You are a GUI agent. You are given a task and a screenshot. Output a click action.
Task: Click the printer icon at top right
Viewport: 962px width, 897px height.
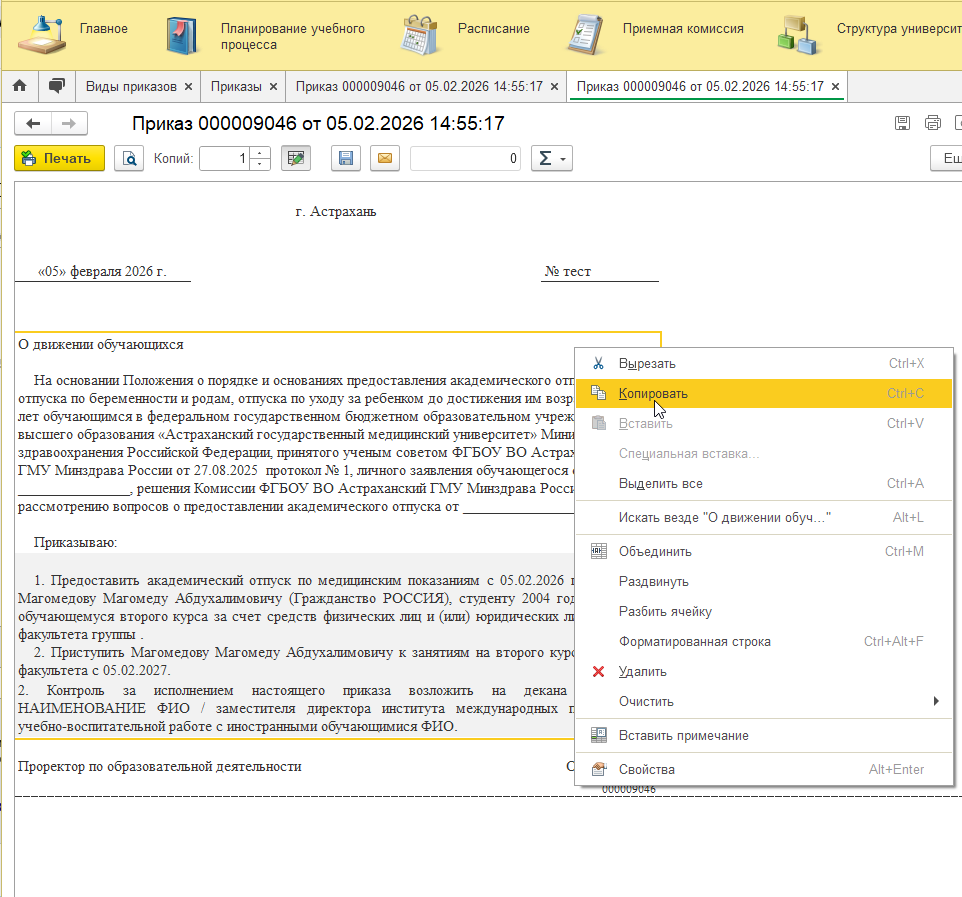coord(932,123)
